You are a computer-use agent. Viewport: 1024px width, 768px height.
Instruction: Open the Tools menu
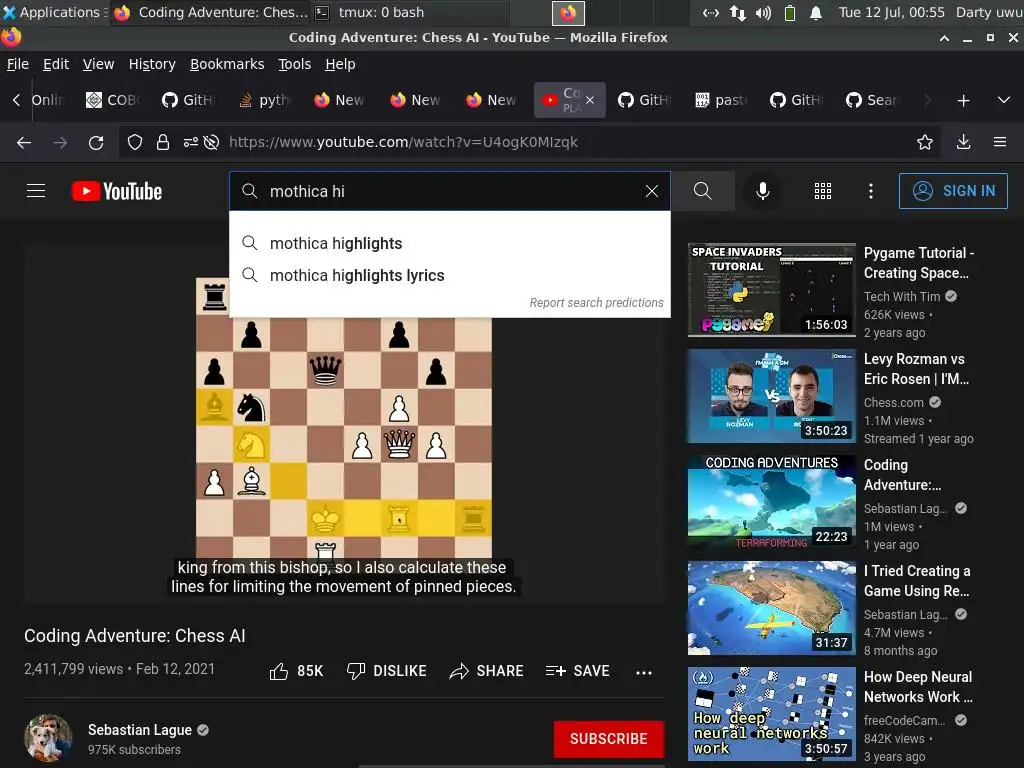point(295,64)
